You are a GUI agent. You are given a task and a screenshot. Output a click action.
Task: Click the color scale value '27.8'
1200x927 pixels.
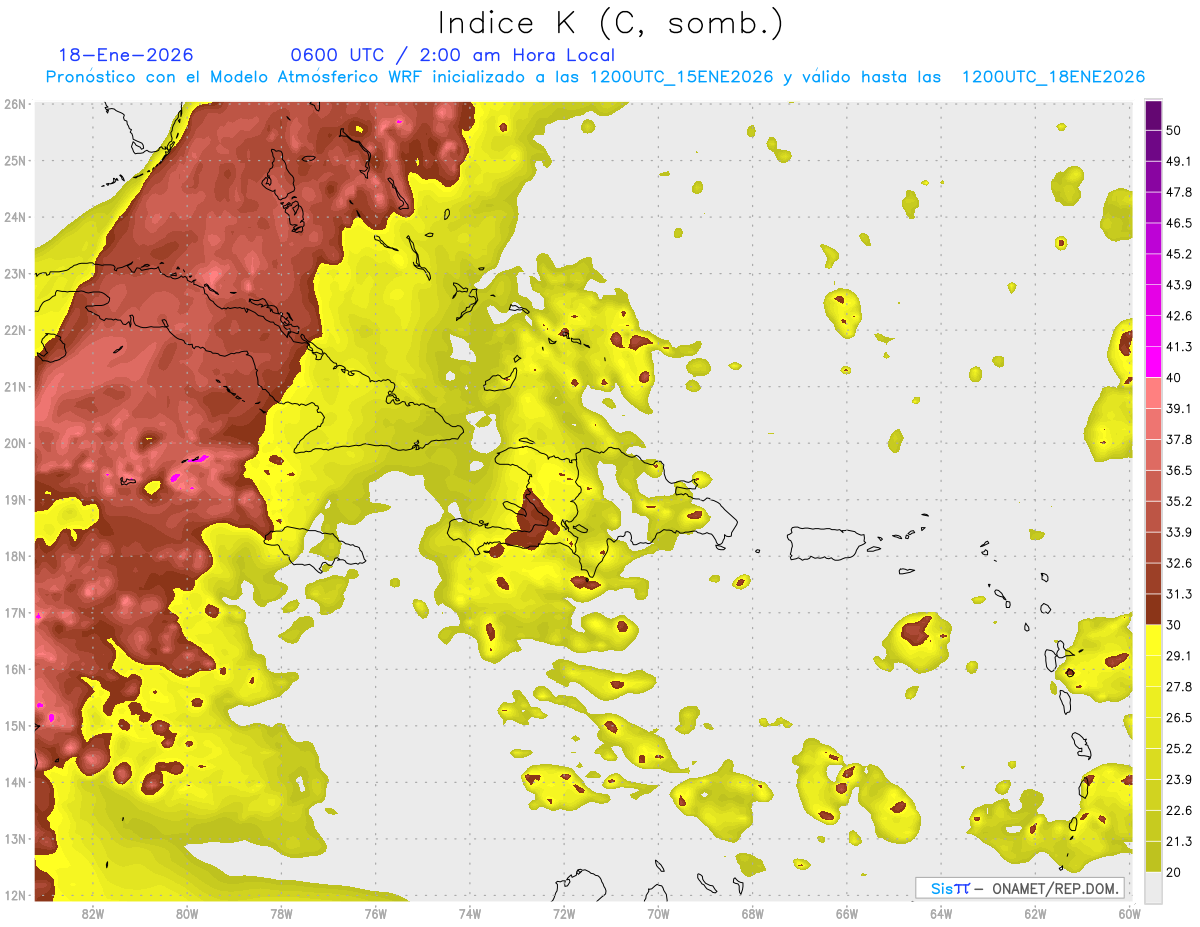coord(1178,686)
